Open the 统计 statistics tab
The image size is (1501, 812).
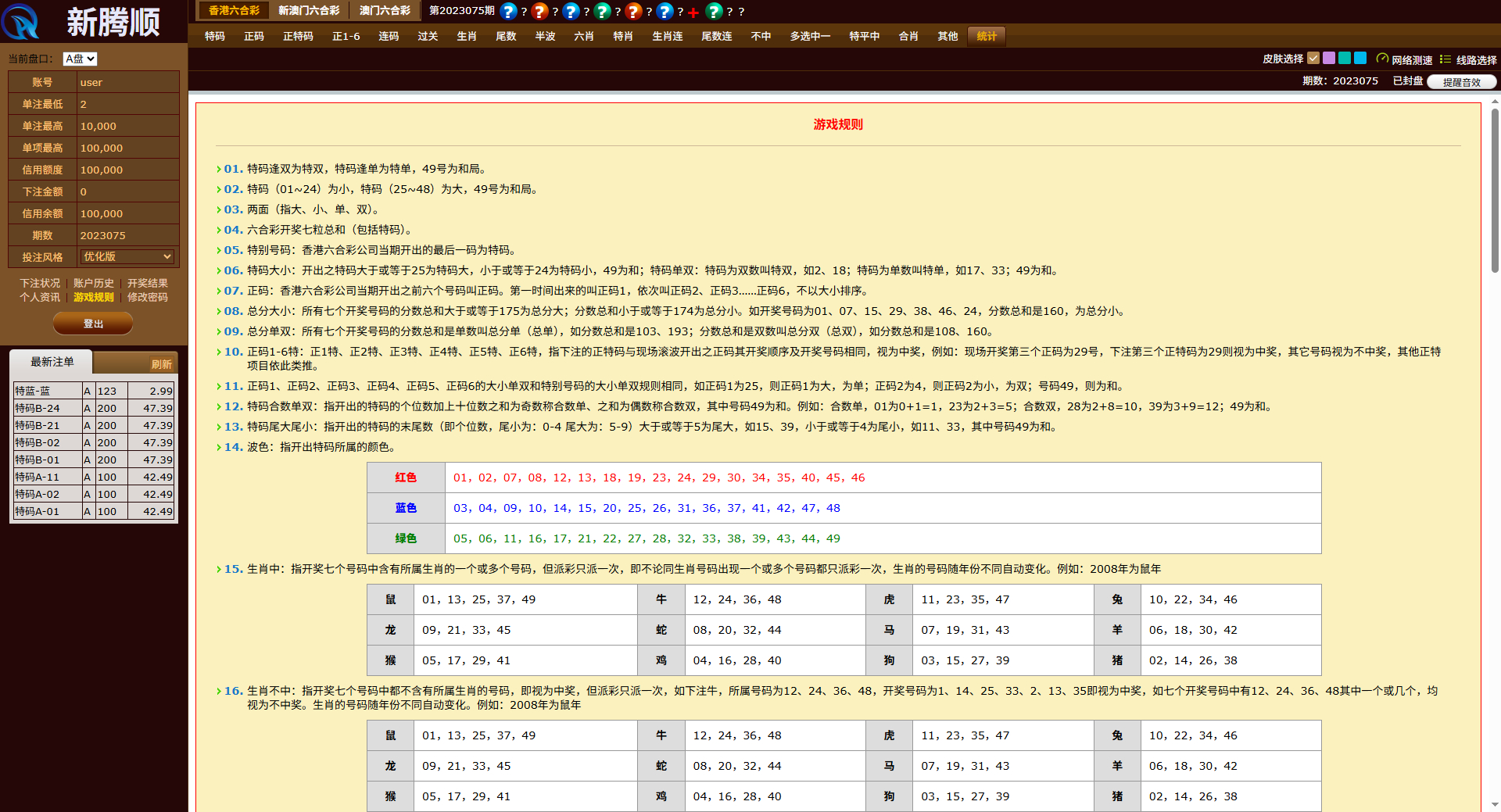pos(987,36)
